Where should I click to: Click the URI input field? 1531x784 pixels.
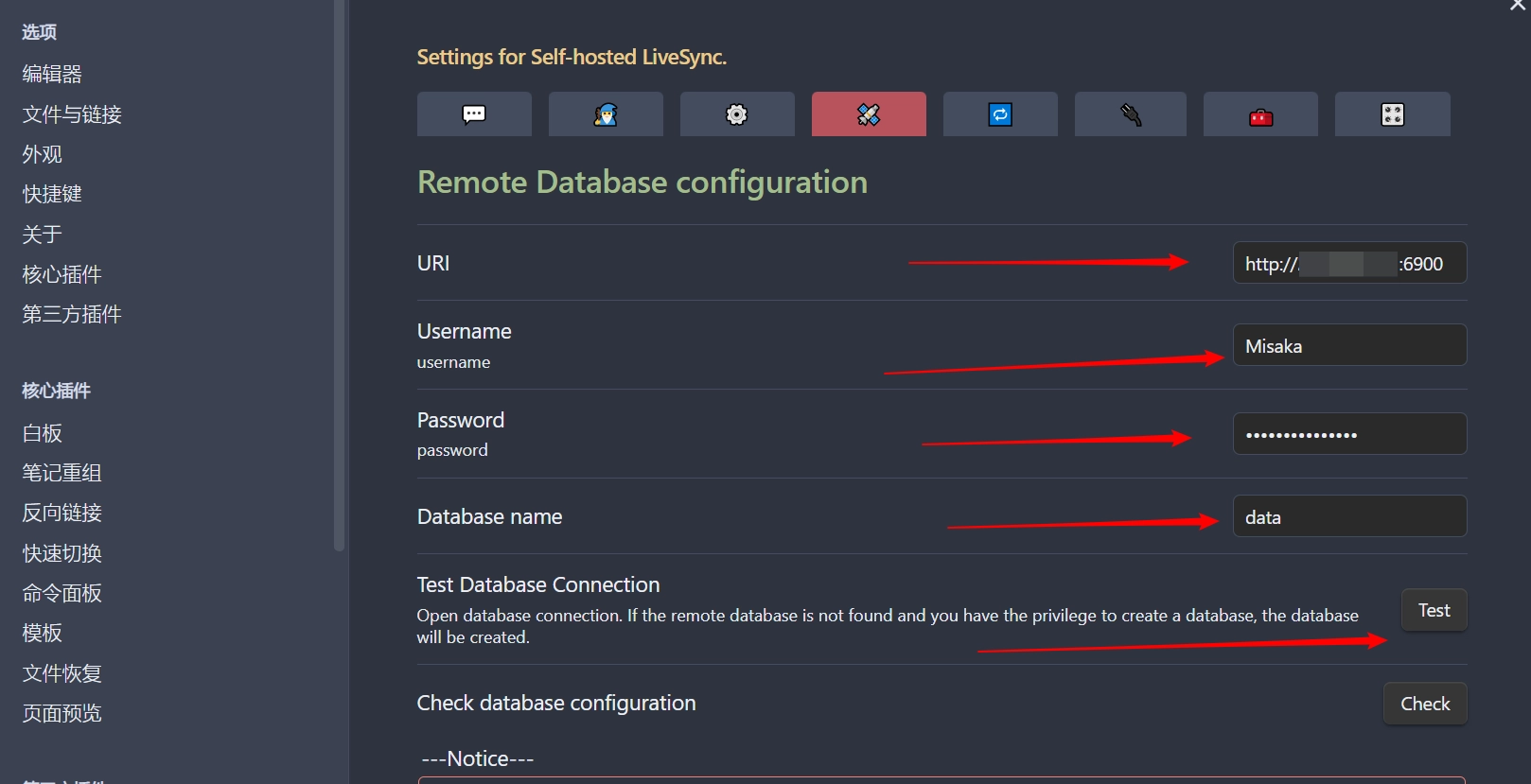coord(1349,263)
